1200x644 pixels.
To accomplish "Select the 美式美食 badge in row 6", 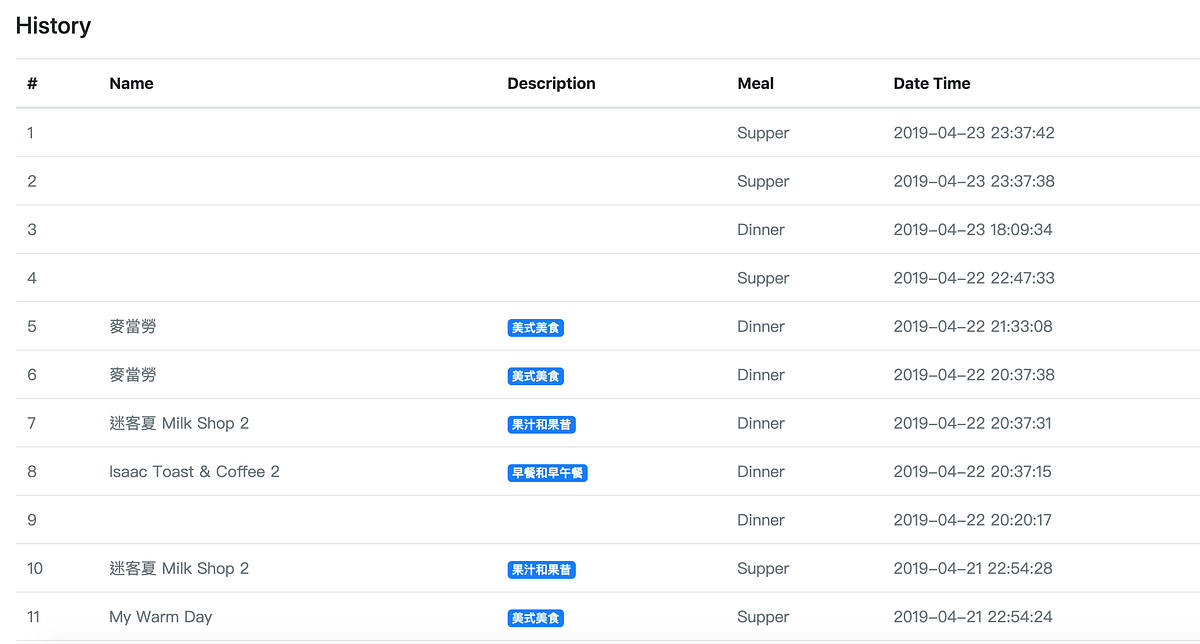I will point(535,376).
